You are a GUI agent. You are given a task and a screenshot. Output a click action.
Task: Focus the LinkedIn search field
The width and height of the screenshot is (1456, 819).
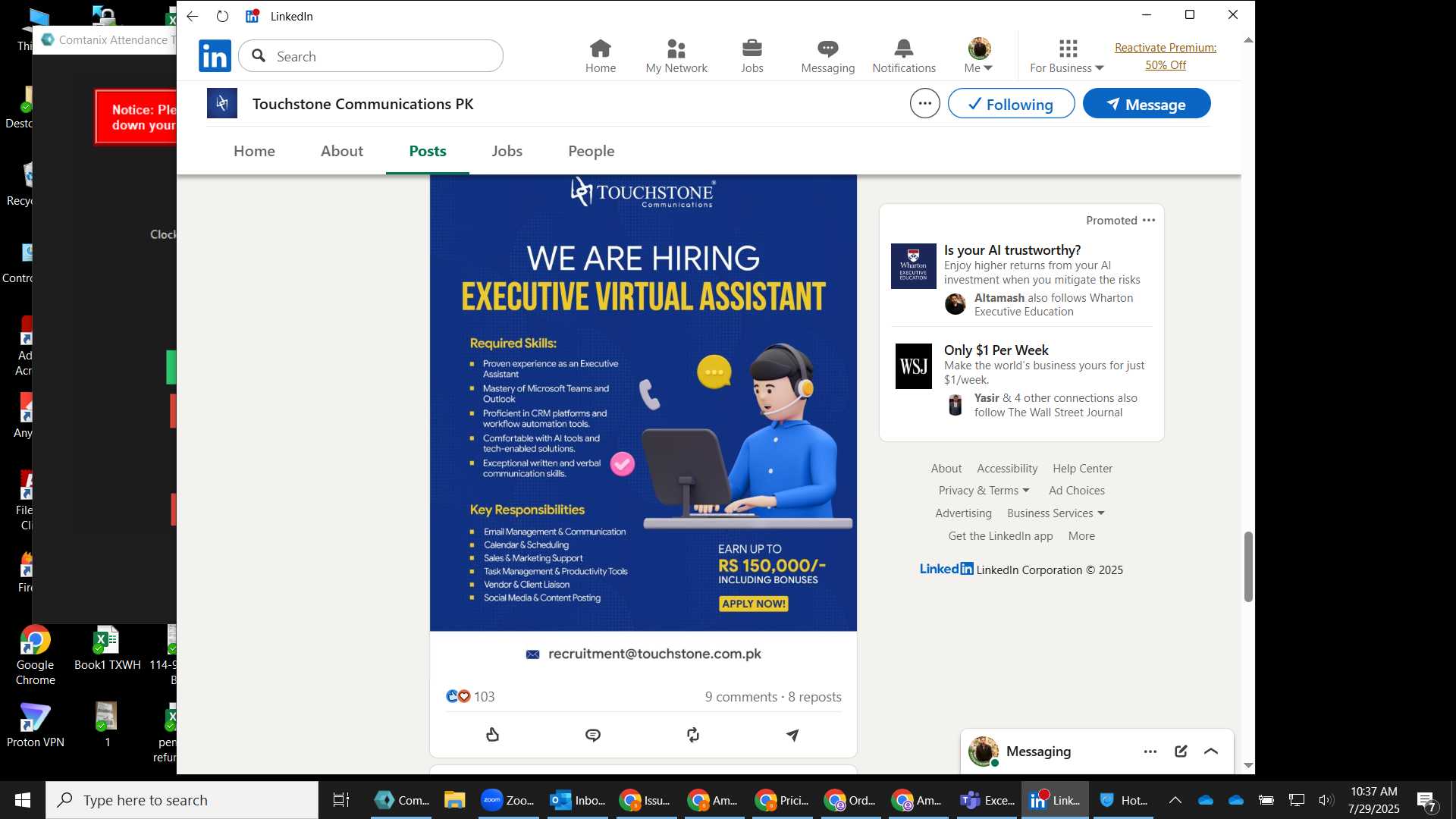pyautogui.click(x=371, y=56)
